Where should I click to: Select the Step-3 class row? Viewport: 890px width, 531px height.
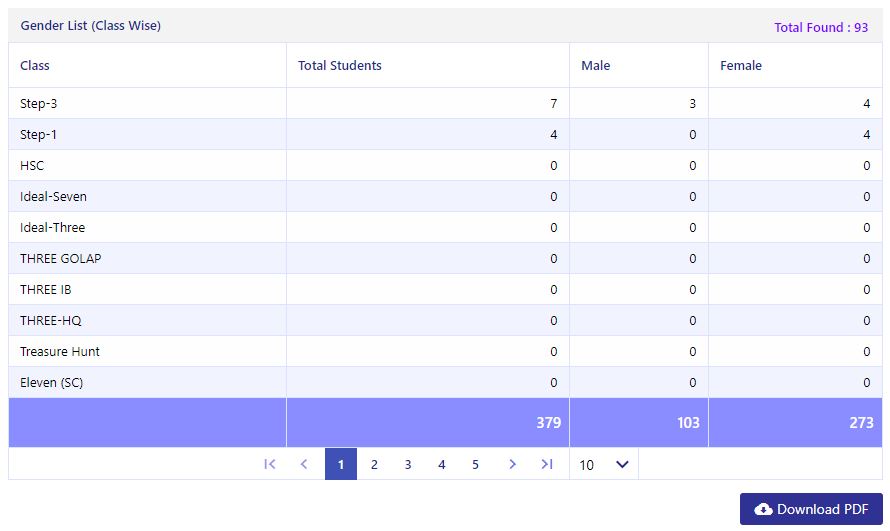pos(445,103)
